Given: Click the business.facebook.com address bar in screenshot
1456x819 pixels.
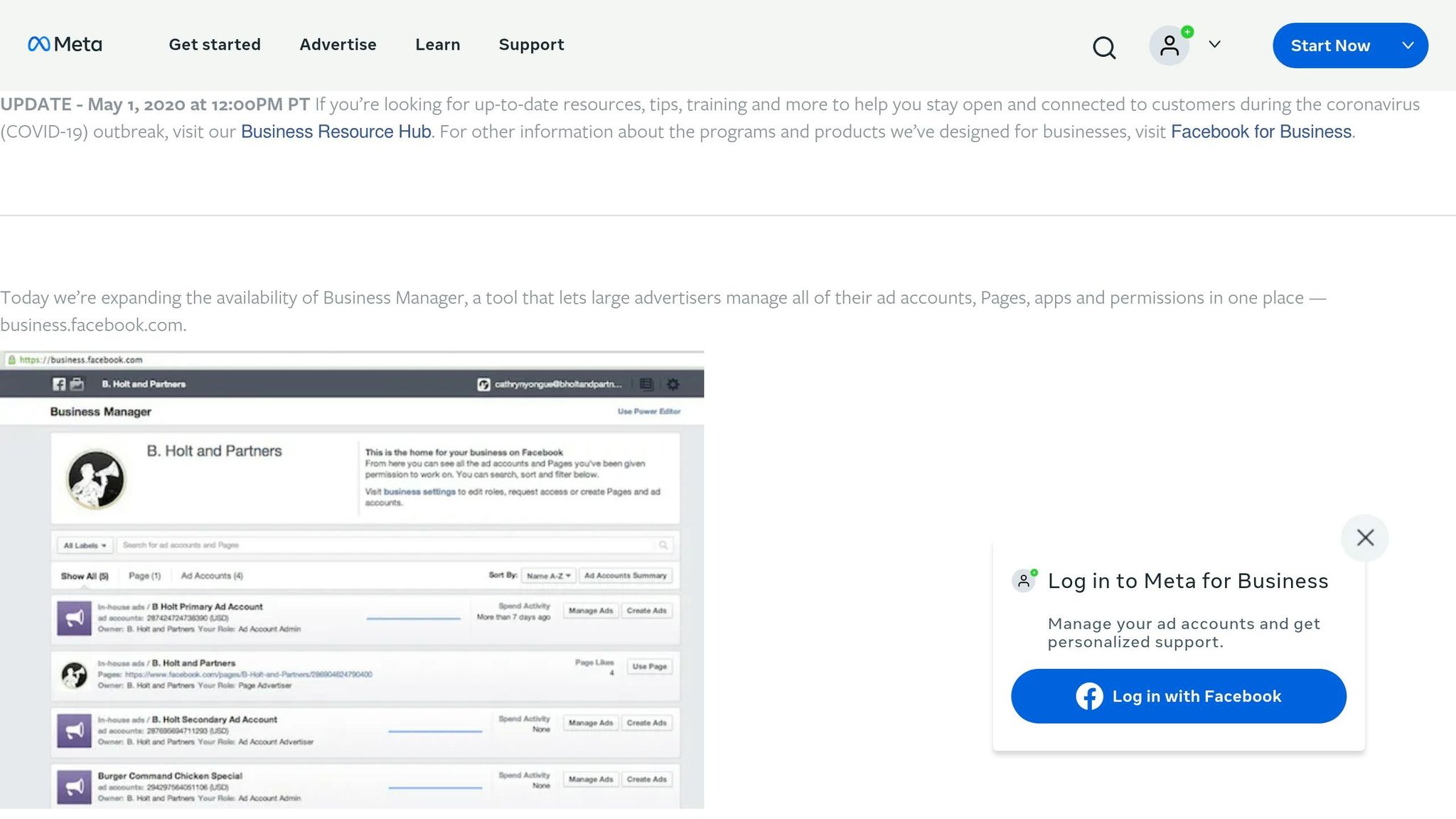Looking at the screenshot, I should click(x=352, y=360).
